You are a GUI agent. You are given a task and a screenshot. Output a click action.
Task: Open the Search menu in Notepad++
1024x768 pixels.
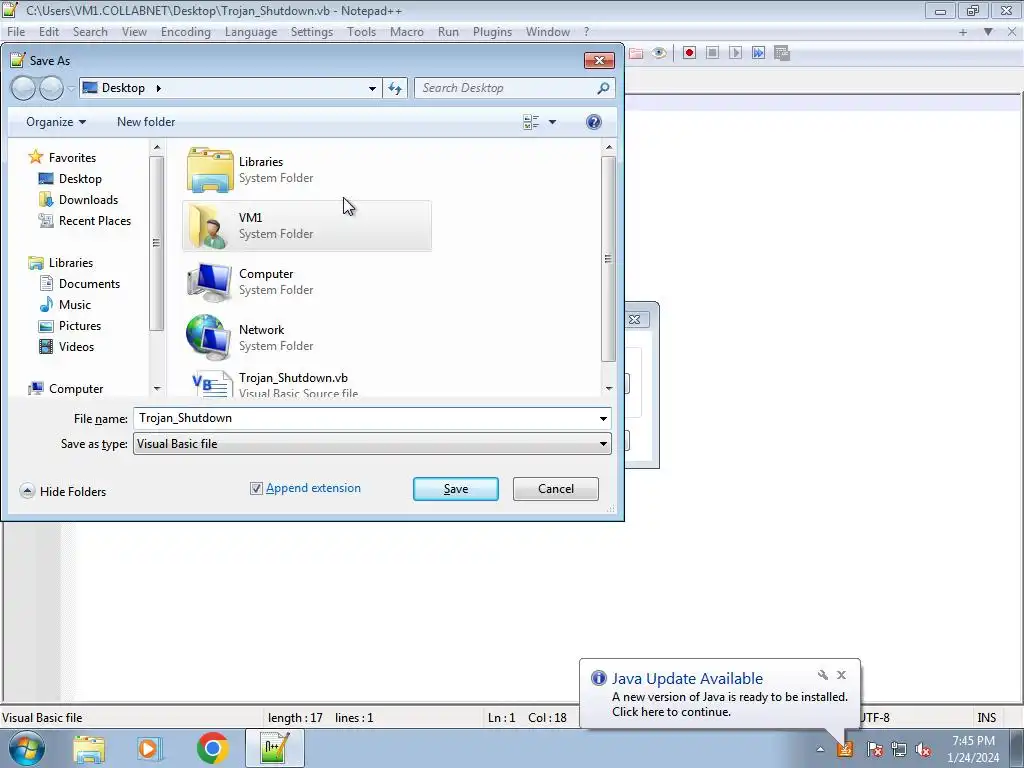(90, 31)
